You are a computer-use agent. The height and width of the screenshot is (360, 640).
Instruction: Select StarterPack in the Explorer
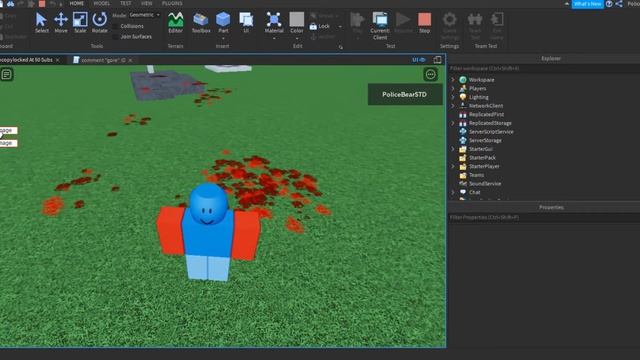pos(482,158)
